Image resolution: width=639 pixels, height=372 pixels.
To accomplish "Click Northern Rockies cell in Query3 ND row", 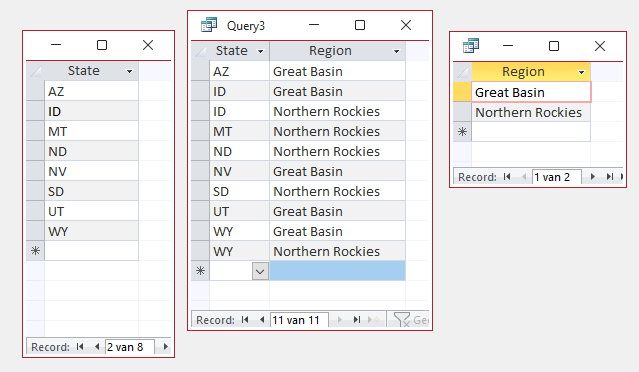I will [x=337, y=151].
